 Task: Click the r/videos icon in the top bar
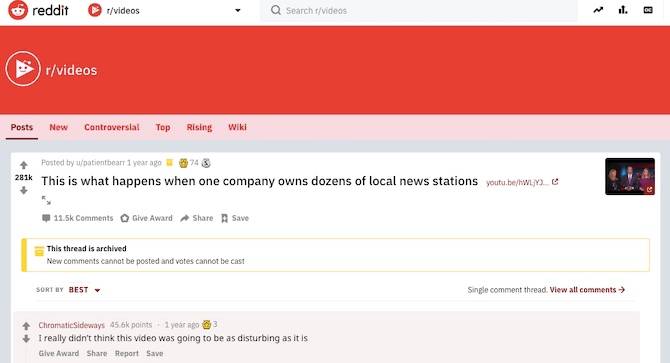click(x=95, y=10)
